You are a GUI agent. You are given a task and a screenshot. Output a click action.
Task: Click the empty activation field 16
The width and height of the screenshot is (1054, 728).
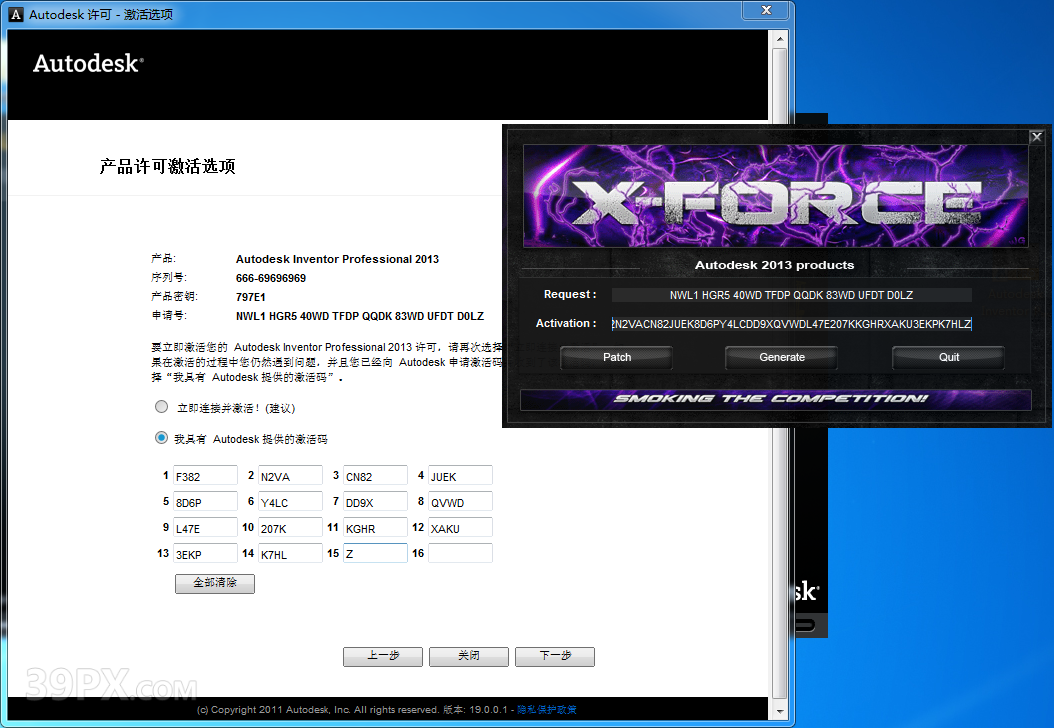click(459, 552)
